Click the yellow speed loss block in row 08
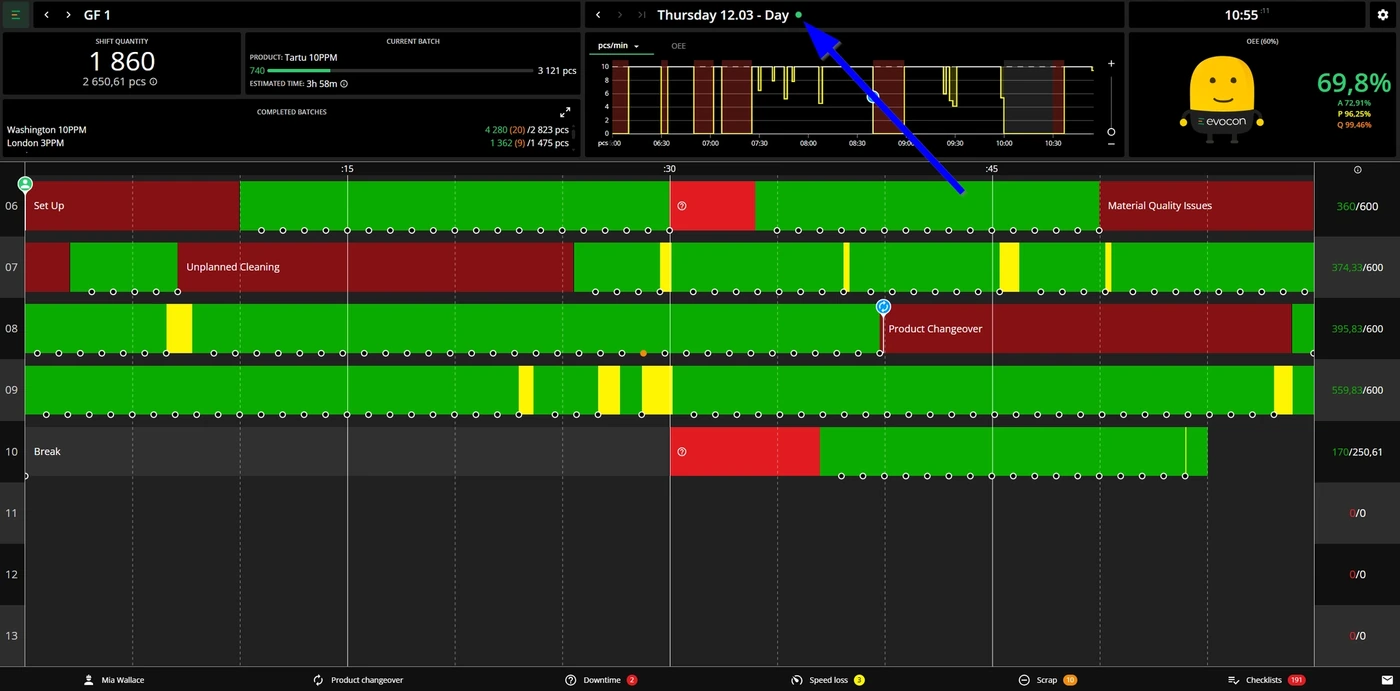 pos(179,329)
